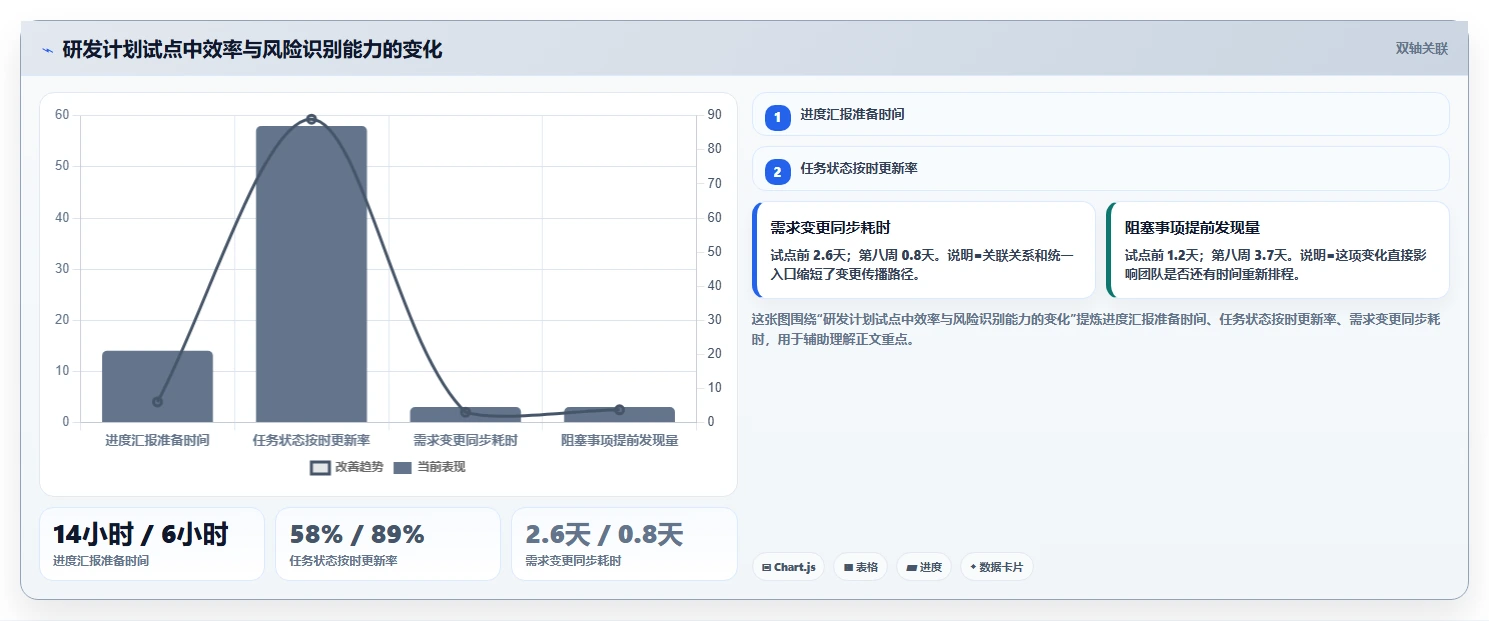1489x621 pixels.
Task: Click the 58% / 89% stat card
Action: (x=388, y=544)
